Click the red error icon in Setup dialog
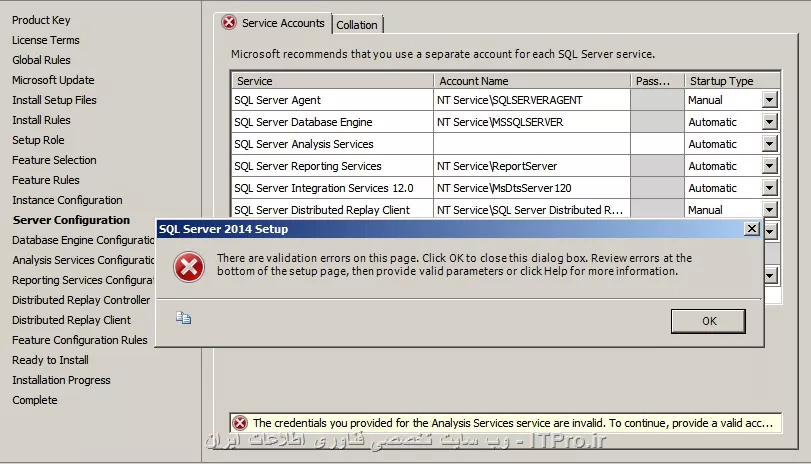This screenshot has height=464, width=811. coord(189,267)
